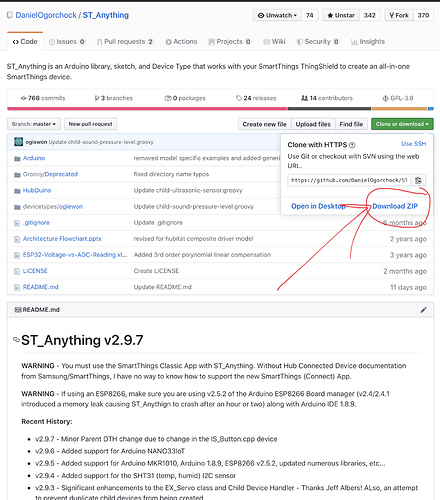Image resolution: width=440 pixels, height=500 pixels.
Task: Click the Open in Desktop link
Action: [318, 206]
